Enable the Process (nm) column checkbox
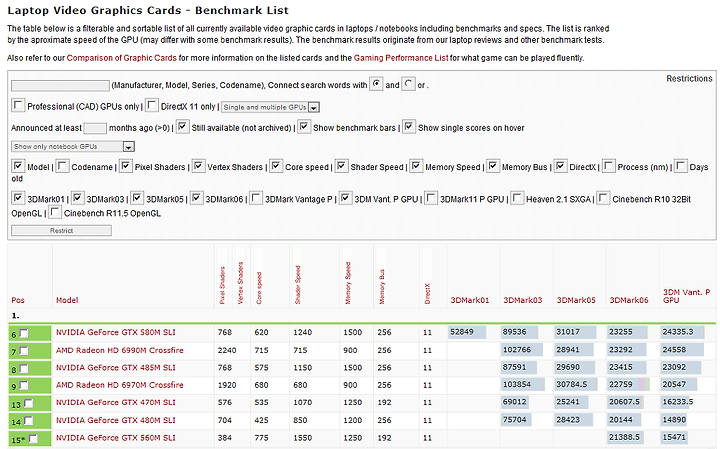The height and width of the screenshot is (449, 720). click(x=608, y=166)
